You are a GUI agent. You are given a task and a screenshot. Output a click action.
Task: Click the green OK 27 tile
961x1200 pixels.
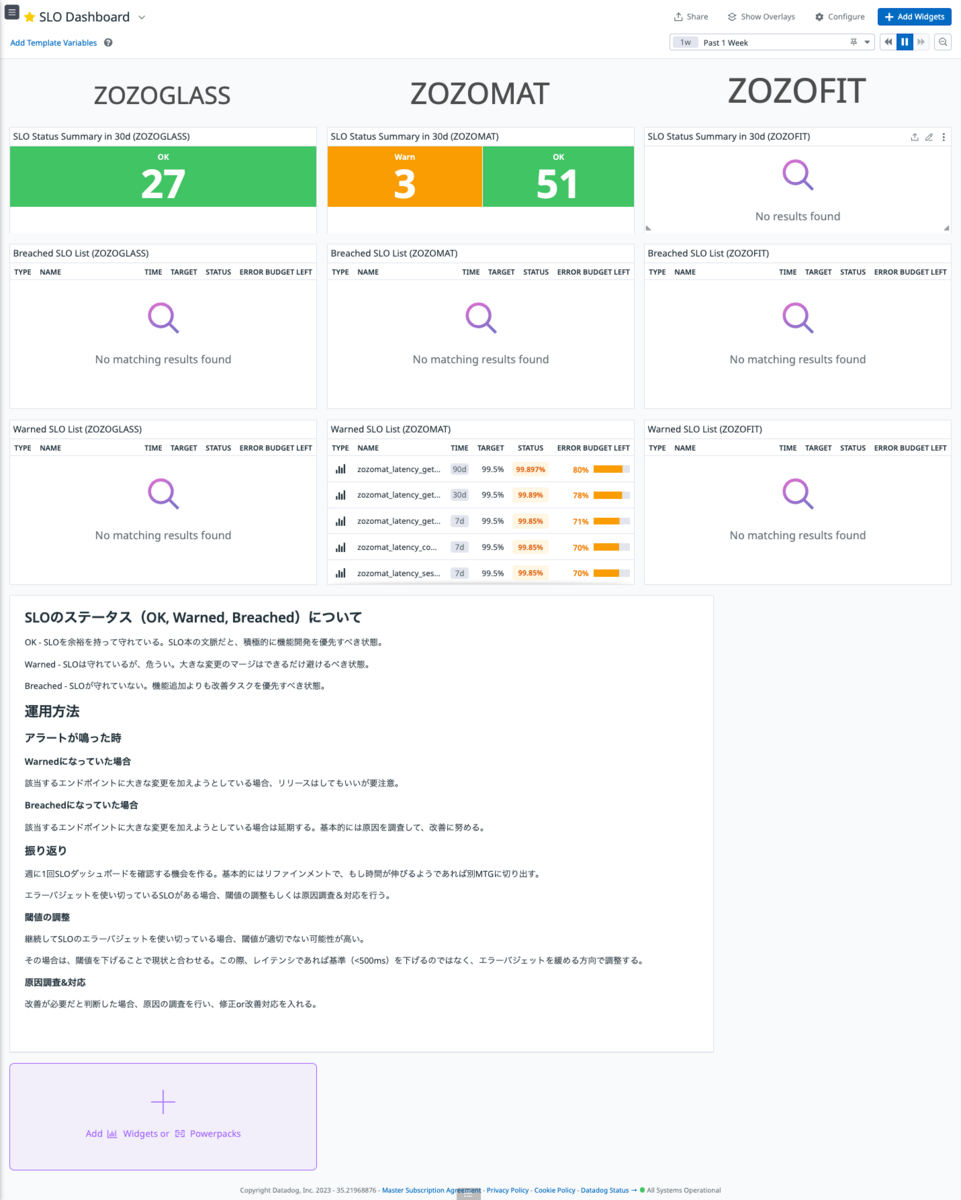[x=163, y=177]
